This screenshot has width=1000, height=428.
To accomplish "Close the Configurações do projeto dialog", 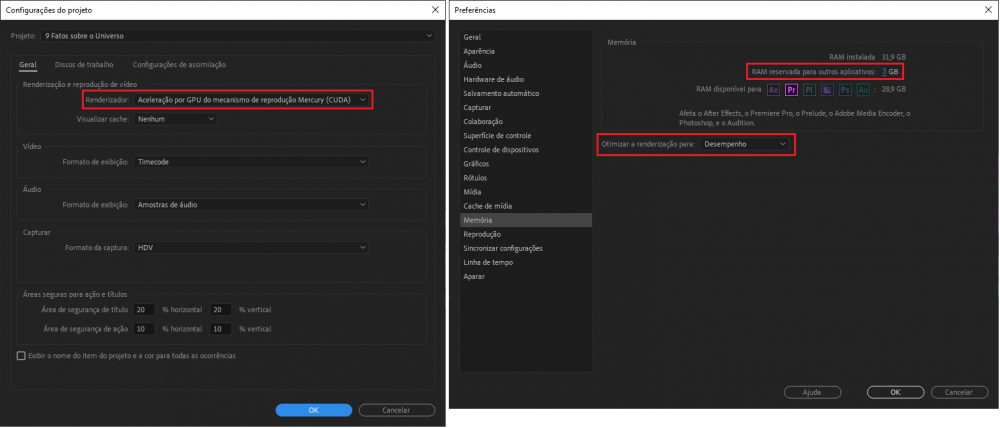I will (x=435, y=9).
